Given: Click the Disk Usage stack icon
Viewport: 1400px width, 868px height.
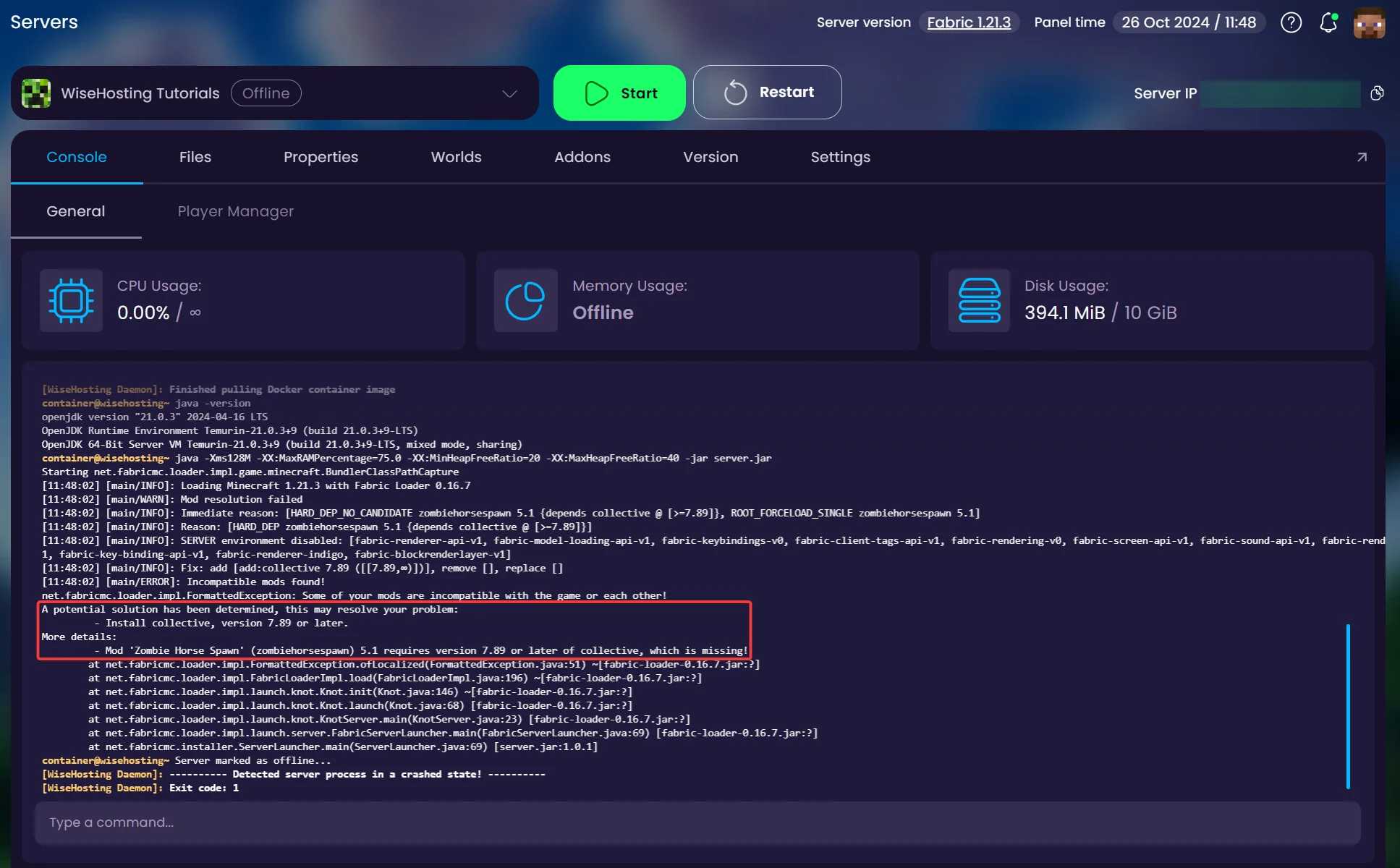Looking at the screenshot, I should tap(979, 301).
